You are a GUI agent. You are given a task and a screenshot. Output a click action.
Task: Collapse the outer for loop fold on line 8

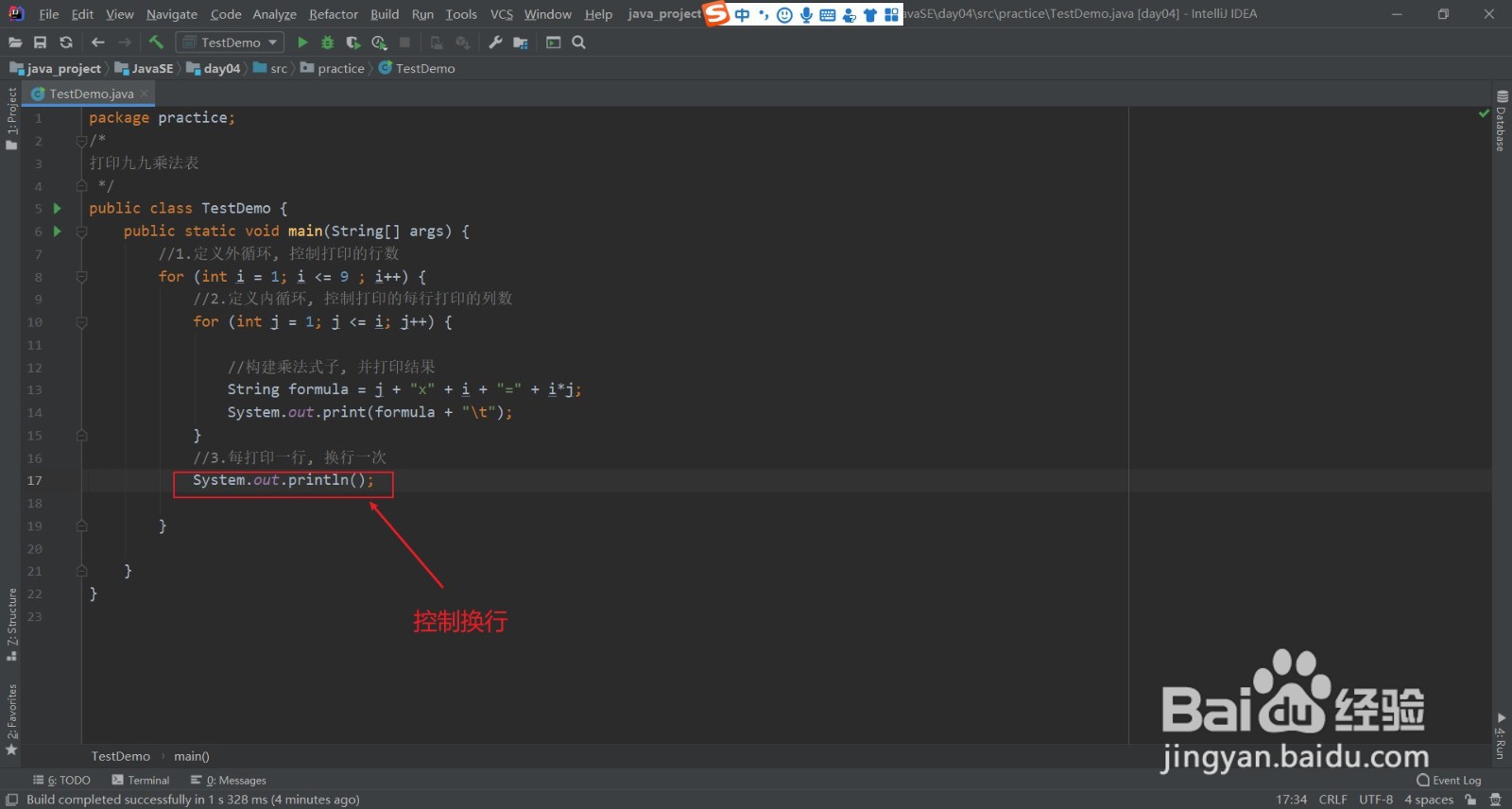[x=81, y=277]
